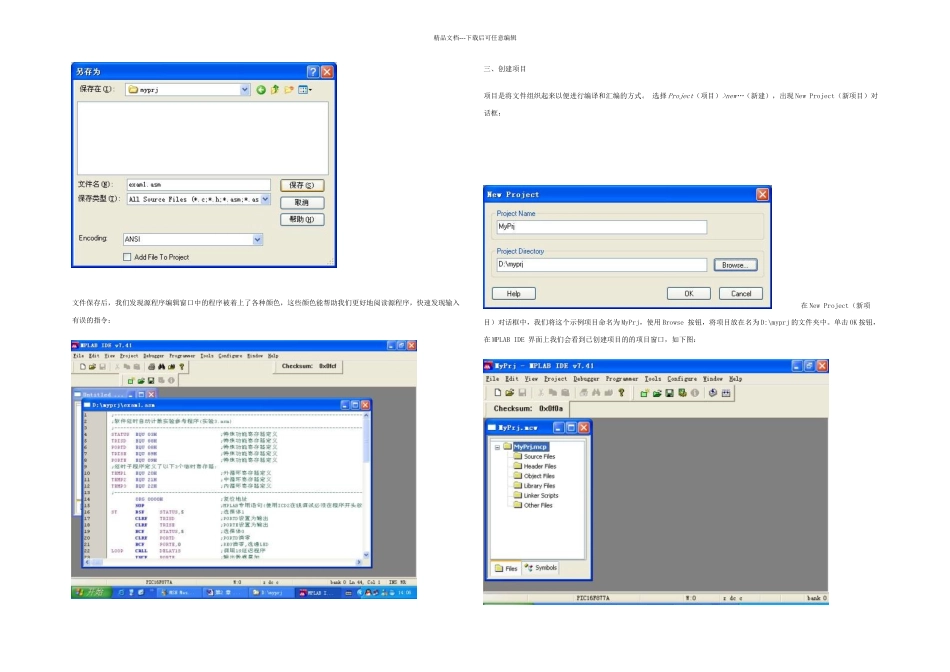Screen dimensions: 950x672
Task: Click the Windows Start button on taskbar
Action: click(90, 593)
